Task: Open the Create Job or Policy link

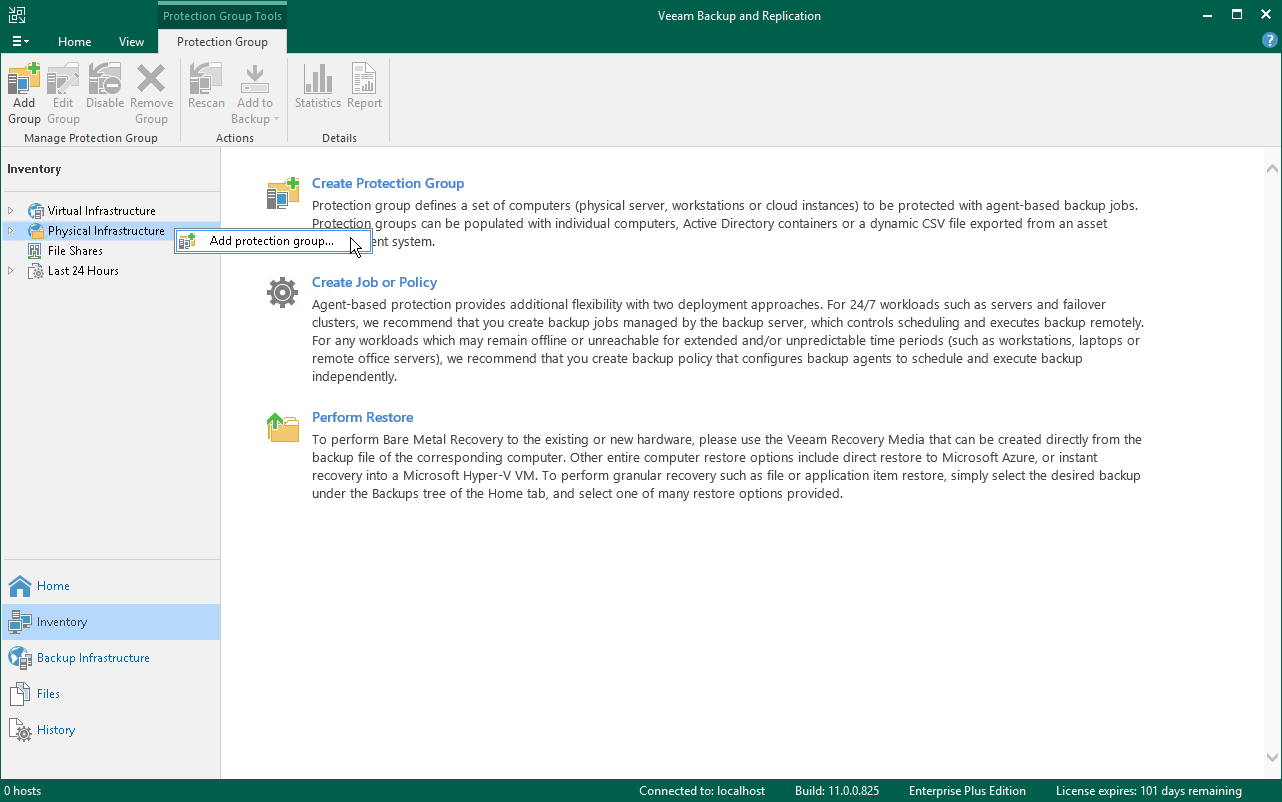Action: click(374, 282)
